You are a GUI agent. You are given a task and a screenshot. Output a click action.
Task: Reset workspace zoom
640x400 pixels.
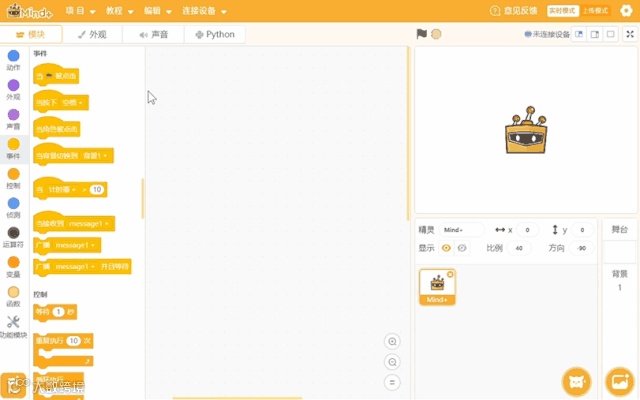tap(392, 382)
